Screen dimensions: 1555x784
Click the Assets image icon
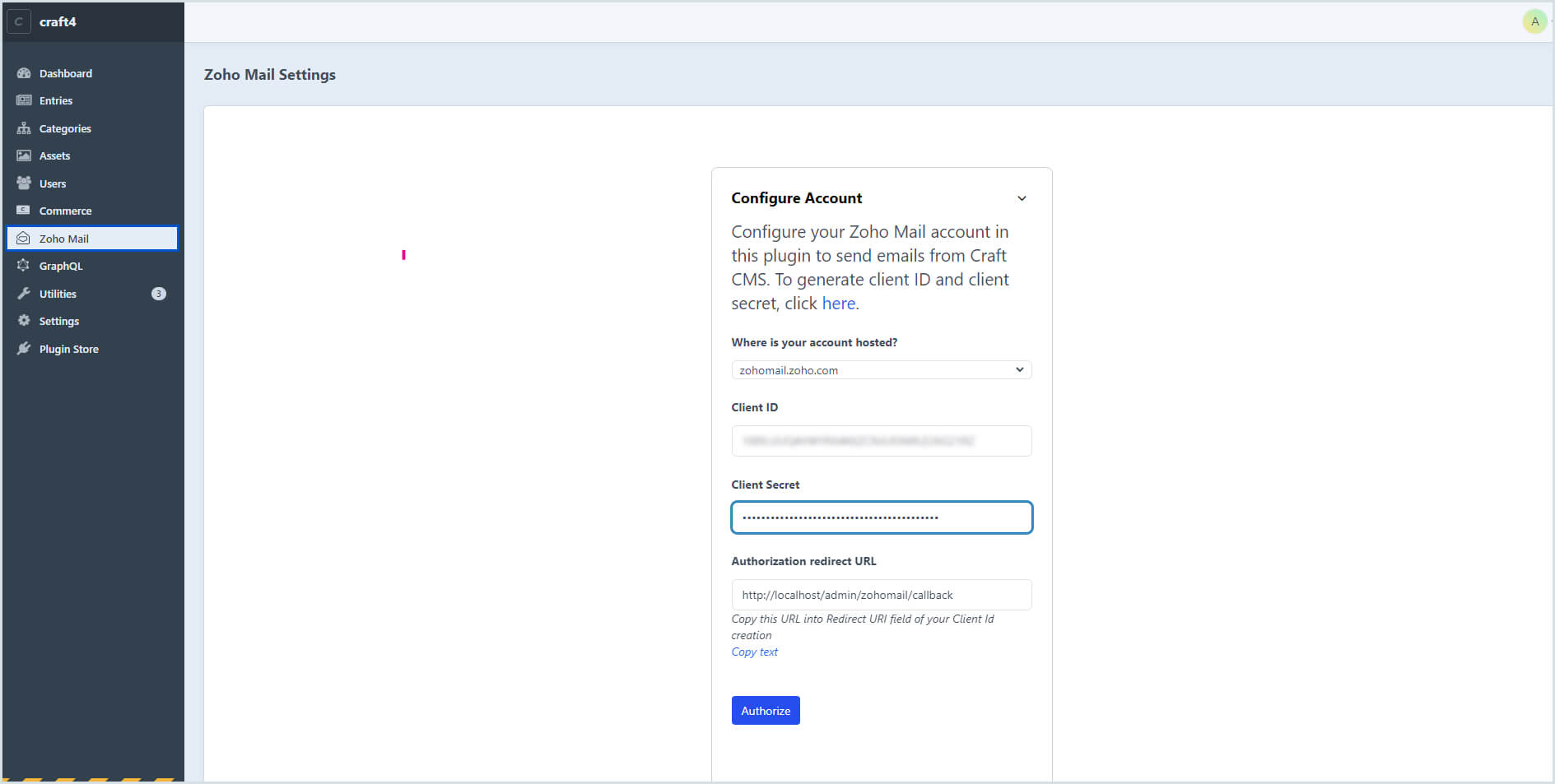click(x=24, y=155)
